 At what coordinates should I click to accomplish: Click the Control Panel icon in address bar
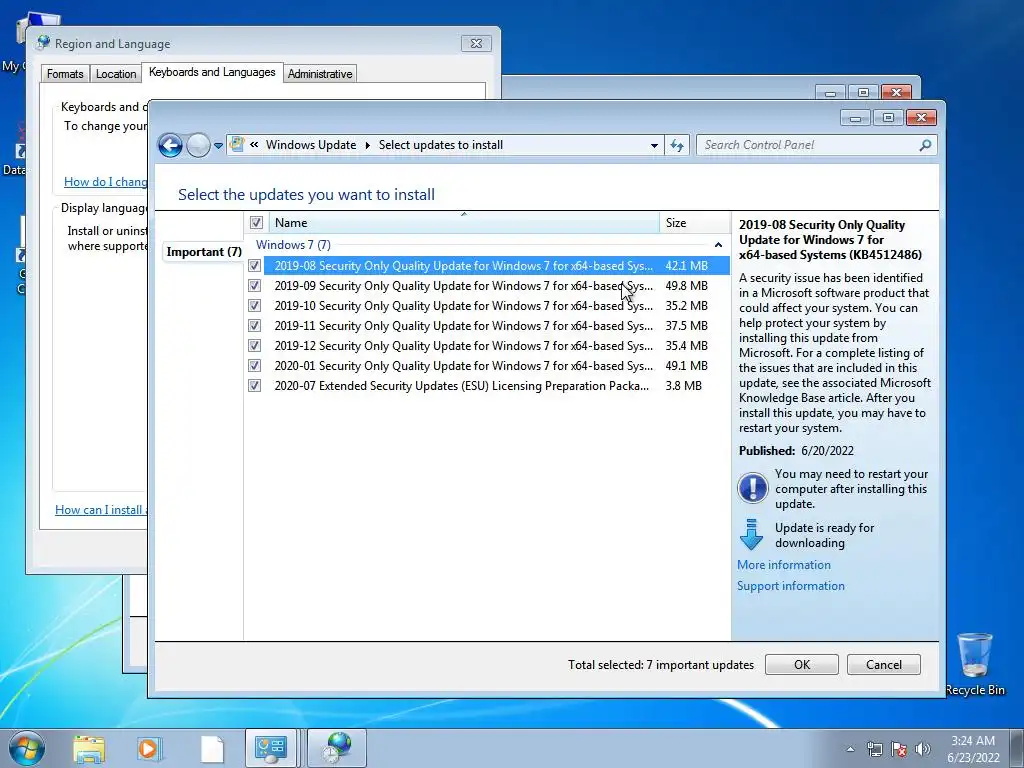click(x=237, y=145)
